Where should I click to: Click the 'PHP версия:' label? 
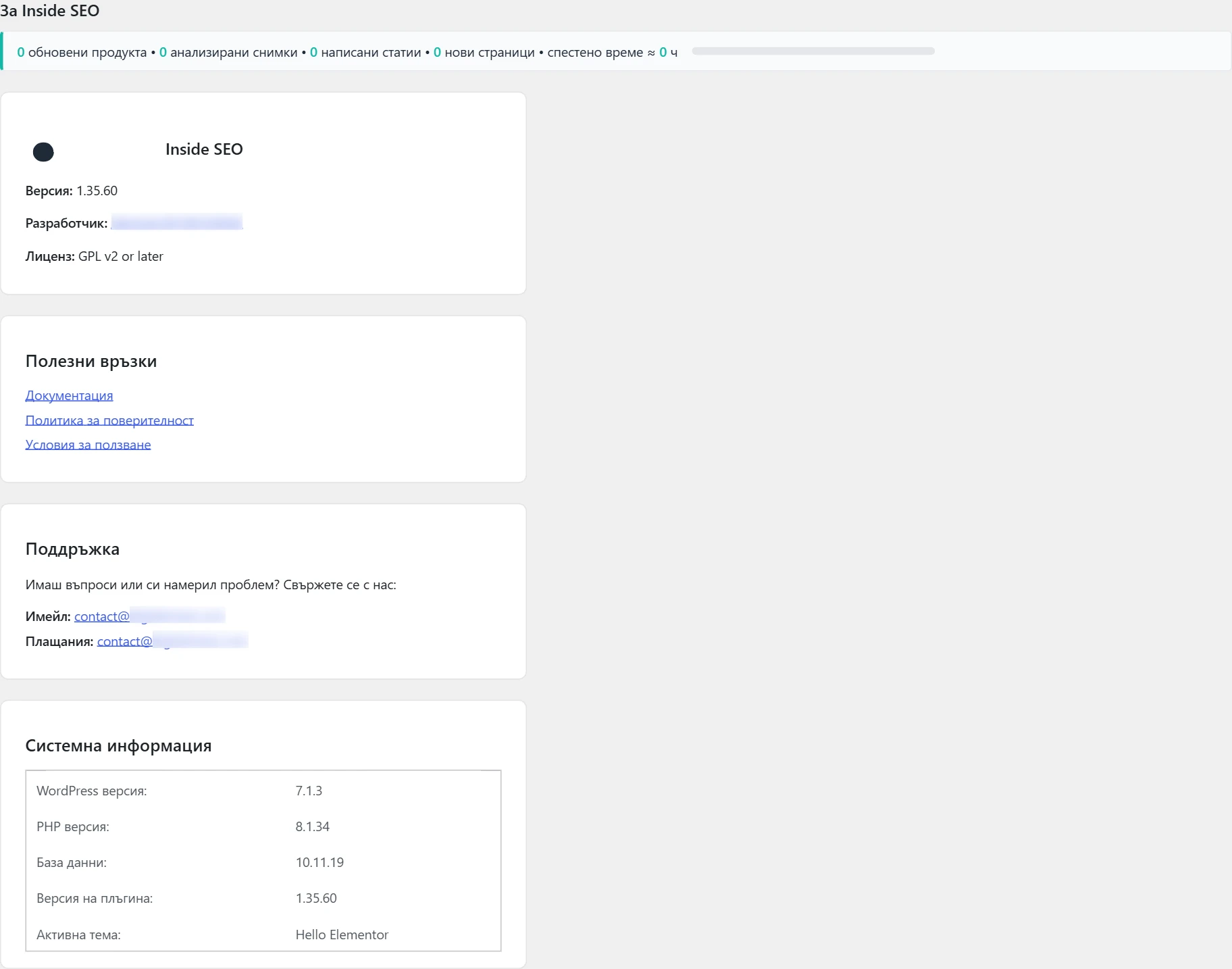point(73,826)
